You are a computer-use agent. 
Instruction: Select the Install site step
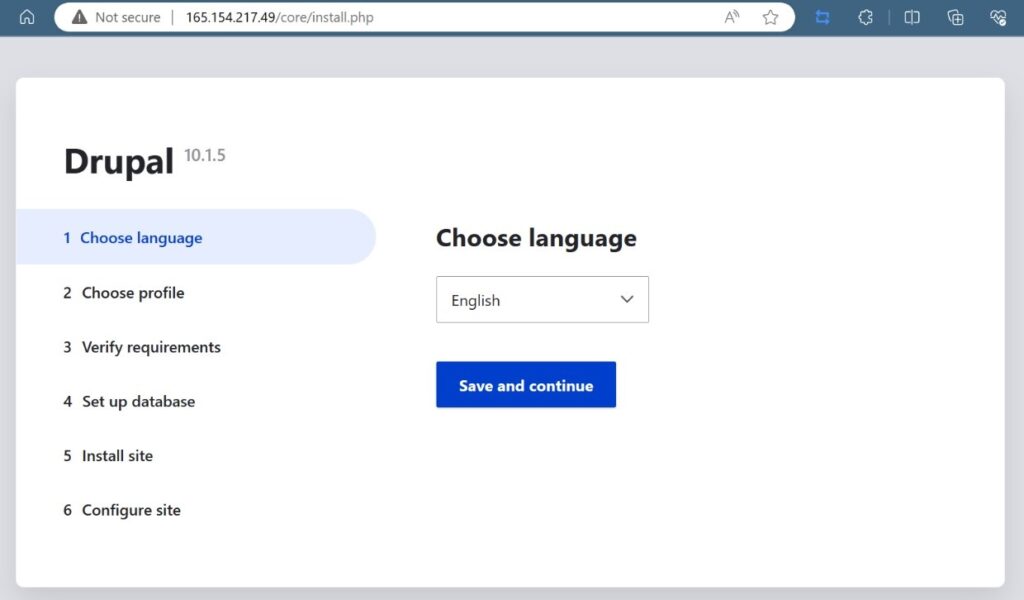coord(117,455)
